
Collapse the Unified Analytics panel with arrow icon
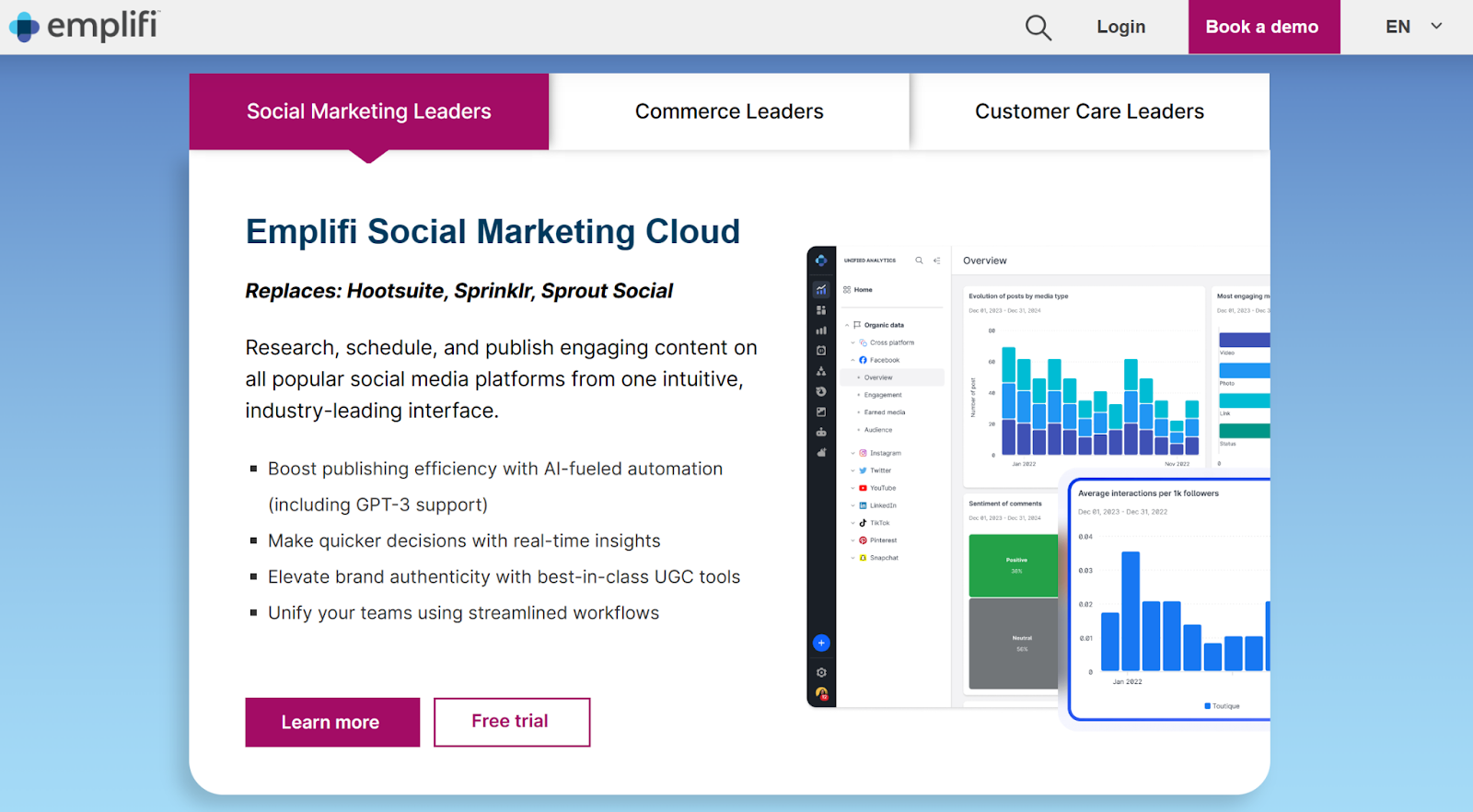[x=936, y=261]
